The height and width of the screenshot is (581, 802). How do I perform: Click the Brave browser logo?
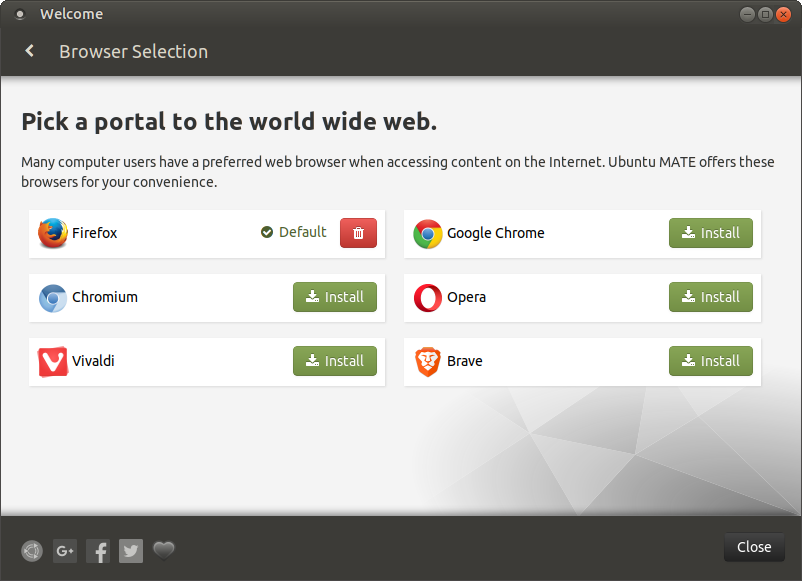tap(427, 361)
